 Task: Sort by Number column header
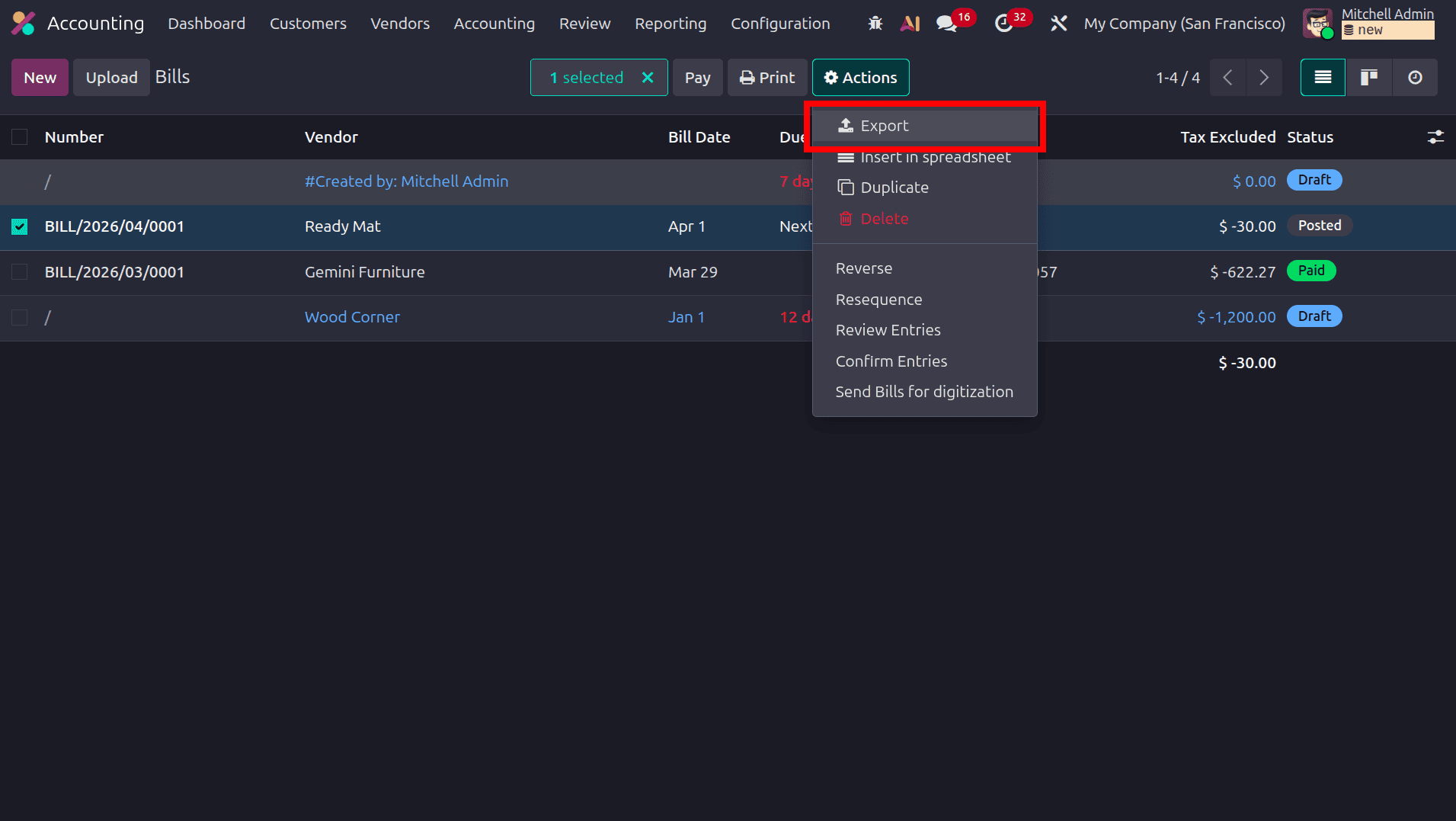[74, 137]
